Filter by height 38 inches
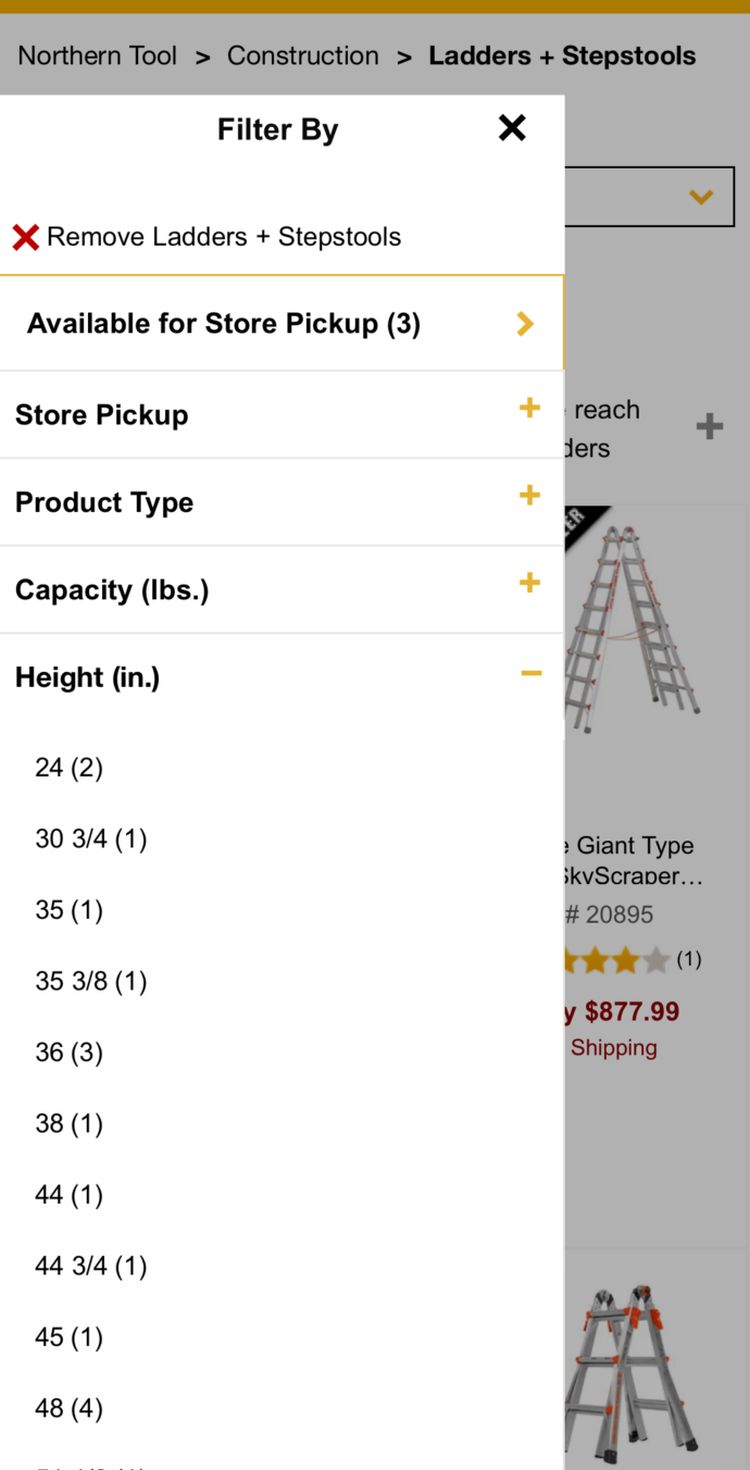Image resolution: width=750 pixels, height=1470 pixels. click(x=69, y=1123)
